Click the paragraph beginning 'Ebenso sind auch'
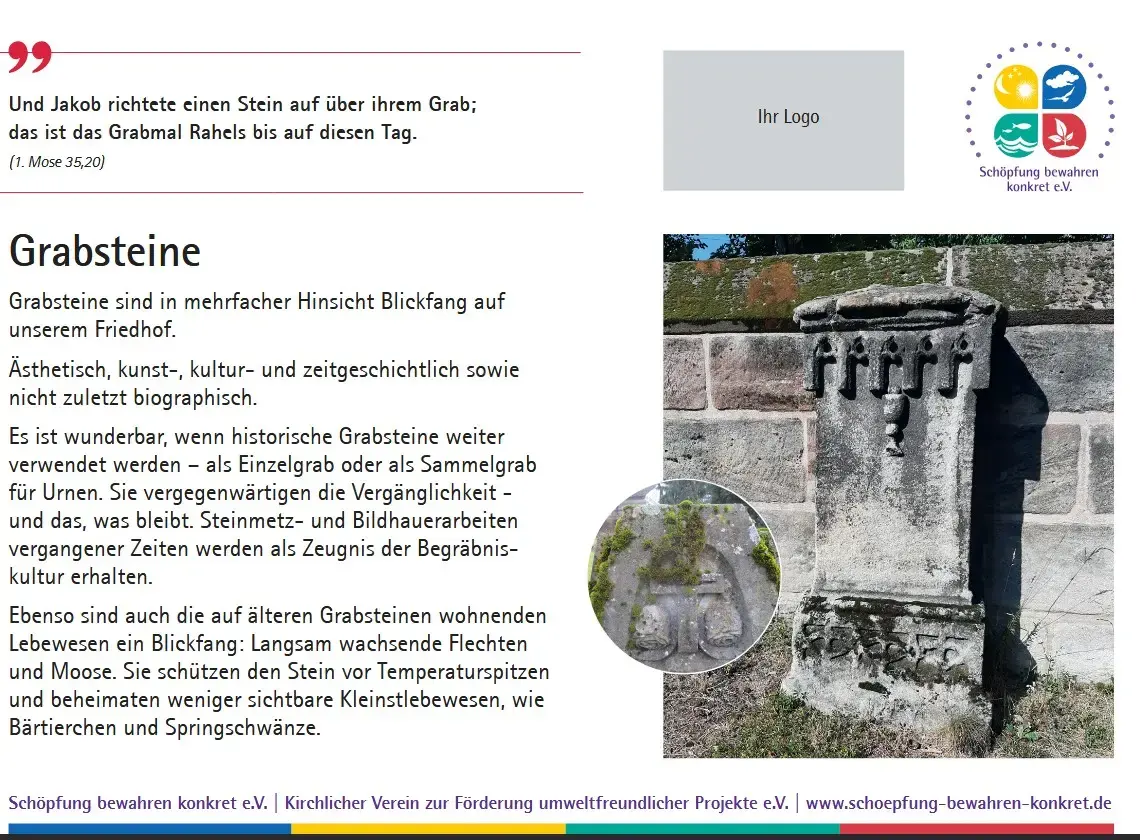The width and height of the screenshot is (1140, 840). pos(279,671)
